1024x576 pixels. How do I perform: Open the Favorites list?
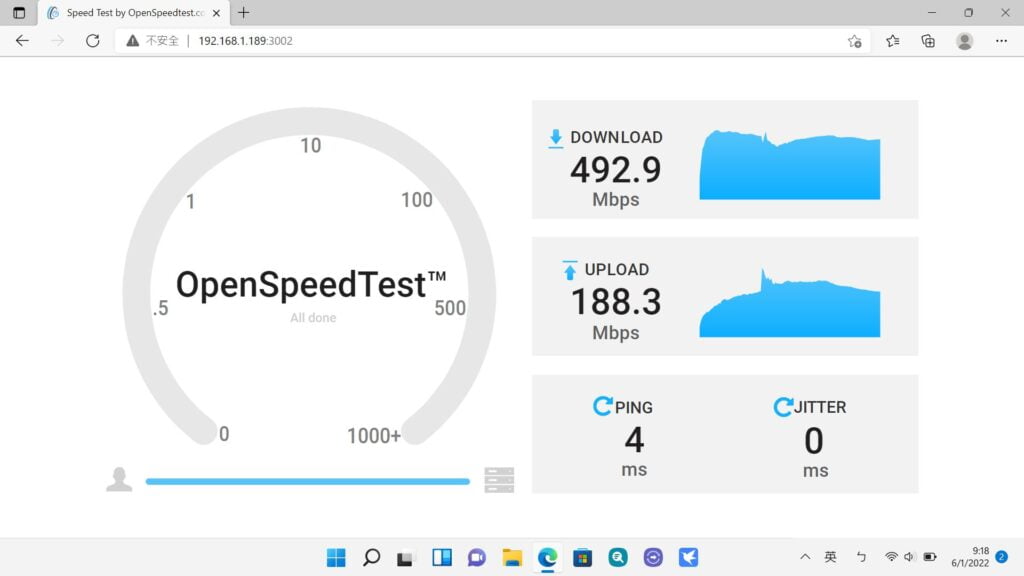point(893,41)
